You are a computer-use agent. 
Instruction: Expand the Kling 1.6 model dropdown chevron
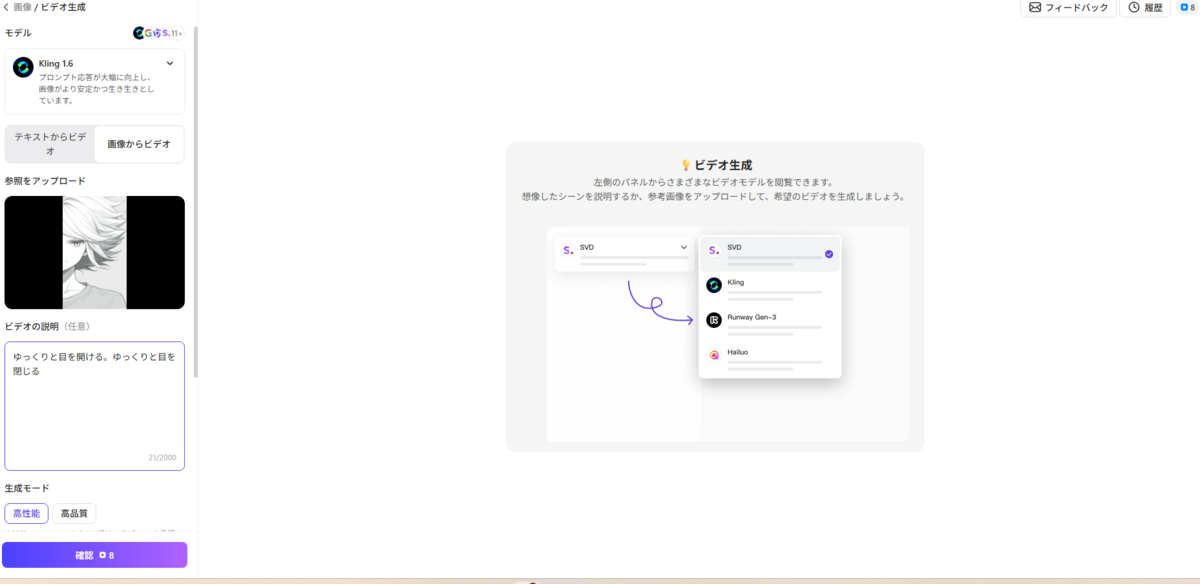pos(170,63)
